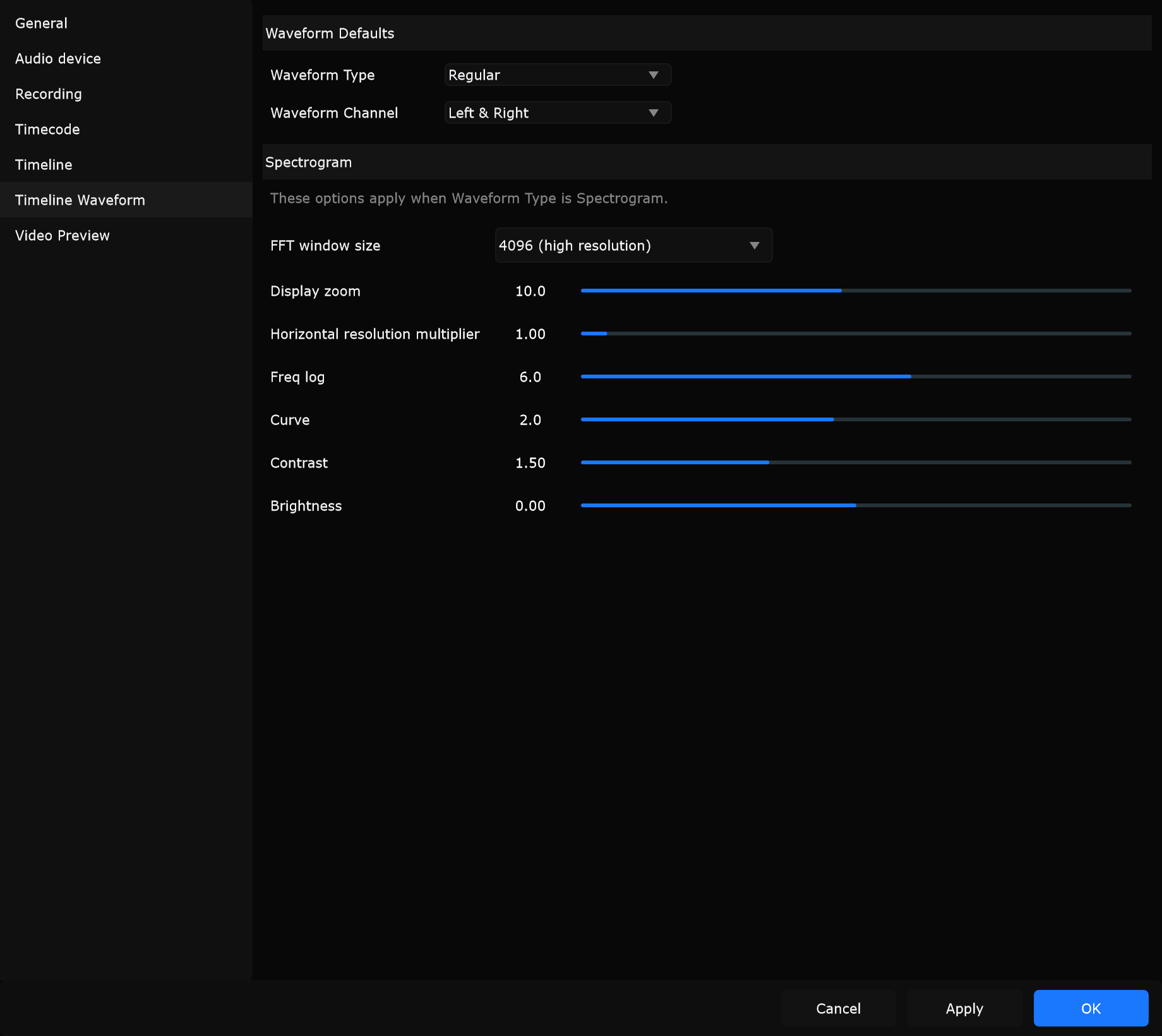Select Timeline Waveform in sidebar
This screenshot has height=1036, width=1162.
coord(126,200)
